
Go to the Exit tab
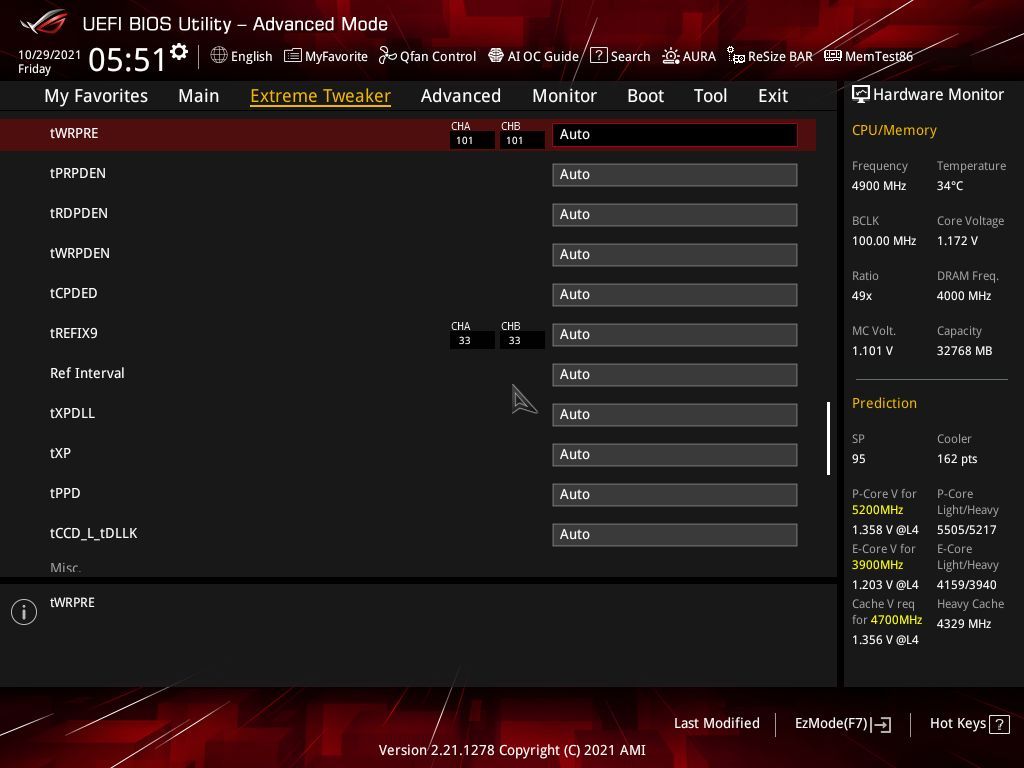click(x=773, y=96)
